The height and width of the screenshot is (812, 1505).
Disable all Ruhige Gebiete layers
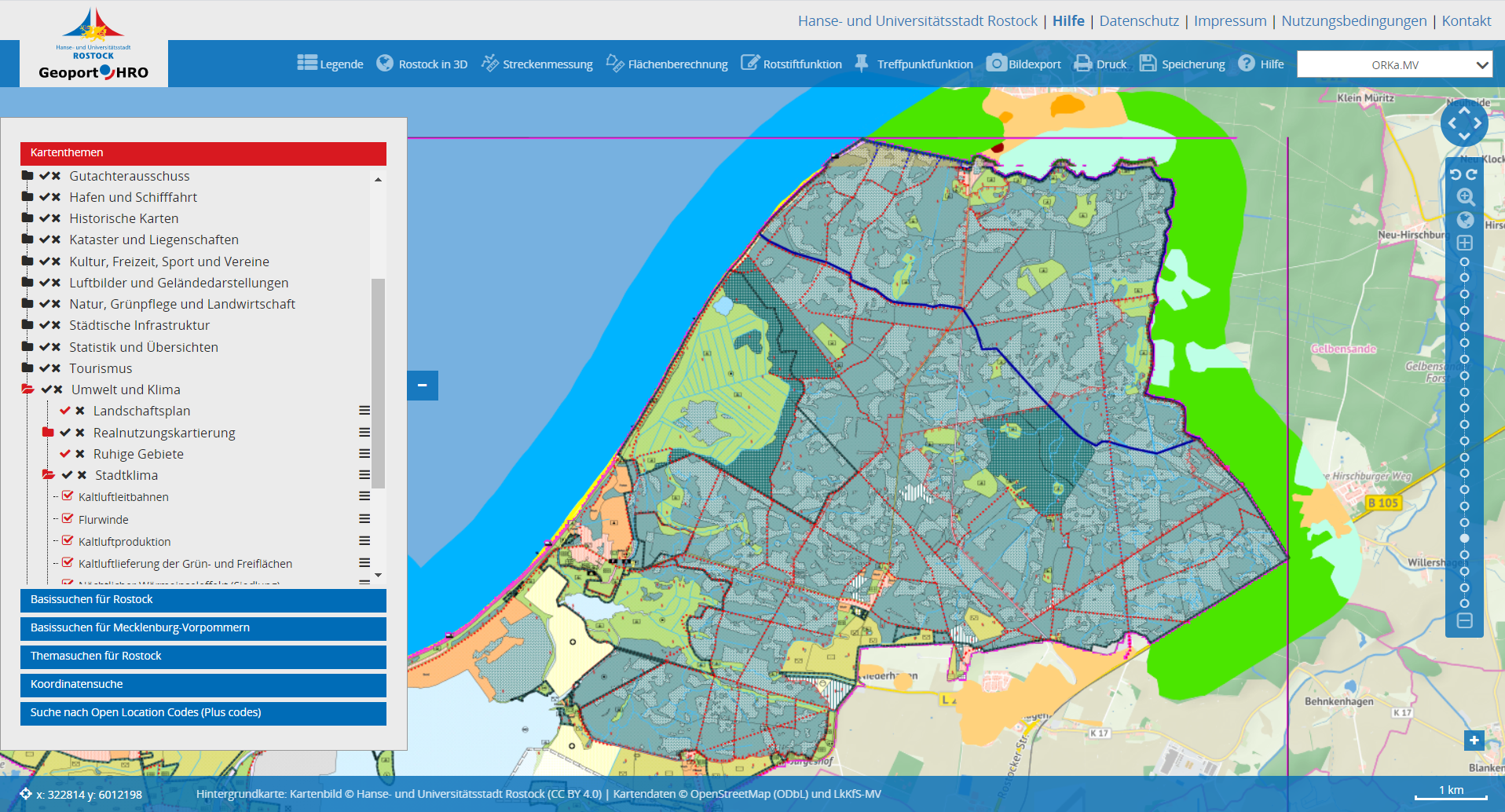point(80,454)
